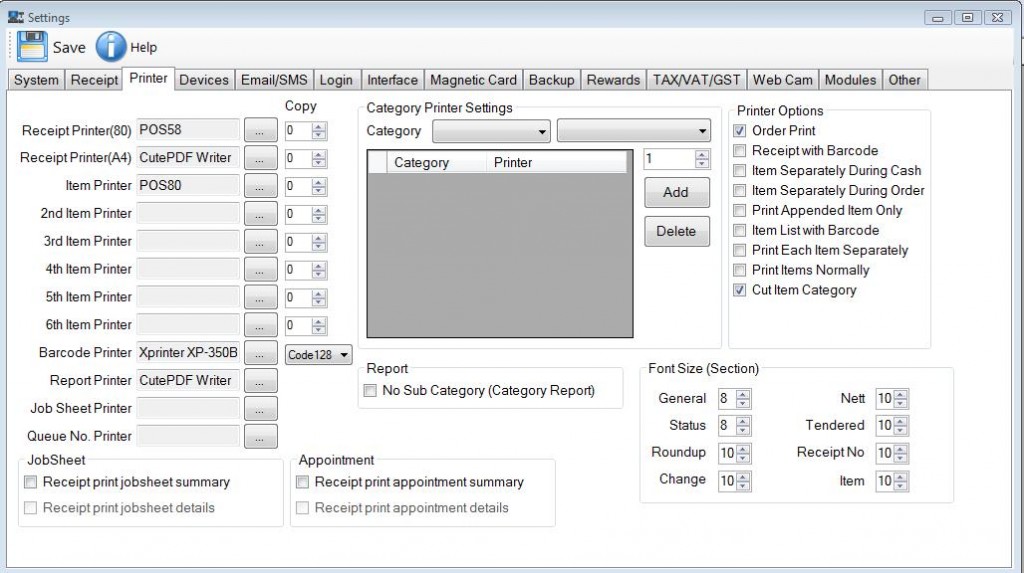Viewport: 1024px width, 573px height.
Task: Uncheck the Order Print option
Action: (x=739, y=131)
